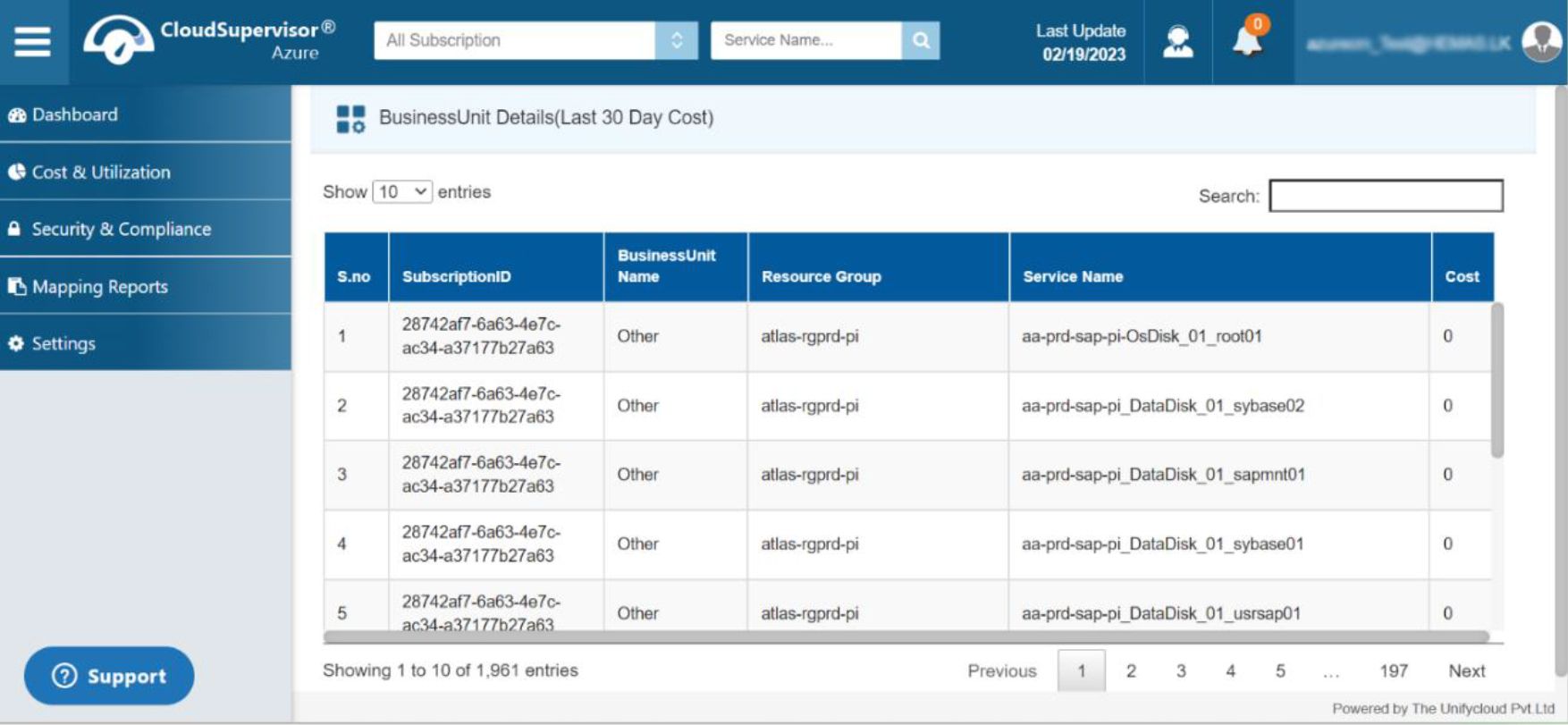The height and width of the screenshot is (725, 1568).
Task: Open the hamburger navigation menu
Action: click(x=32, y=41)
